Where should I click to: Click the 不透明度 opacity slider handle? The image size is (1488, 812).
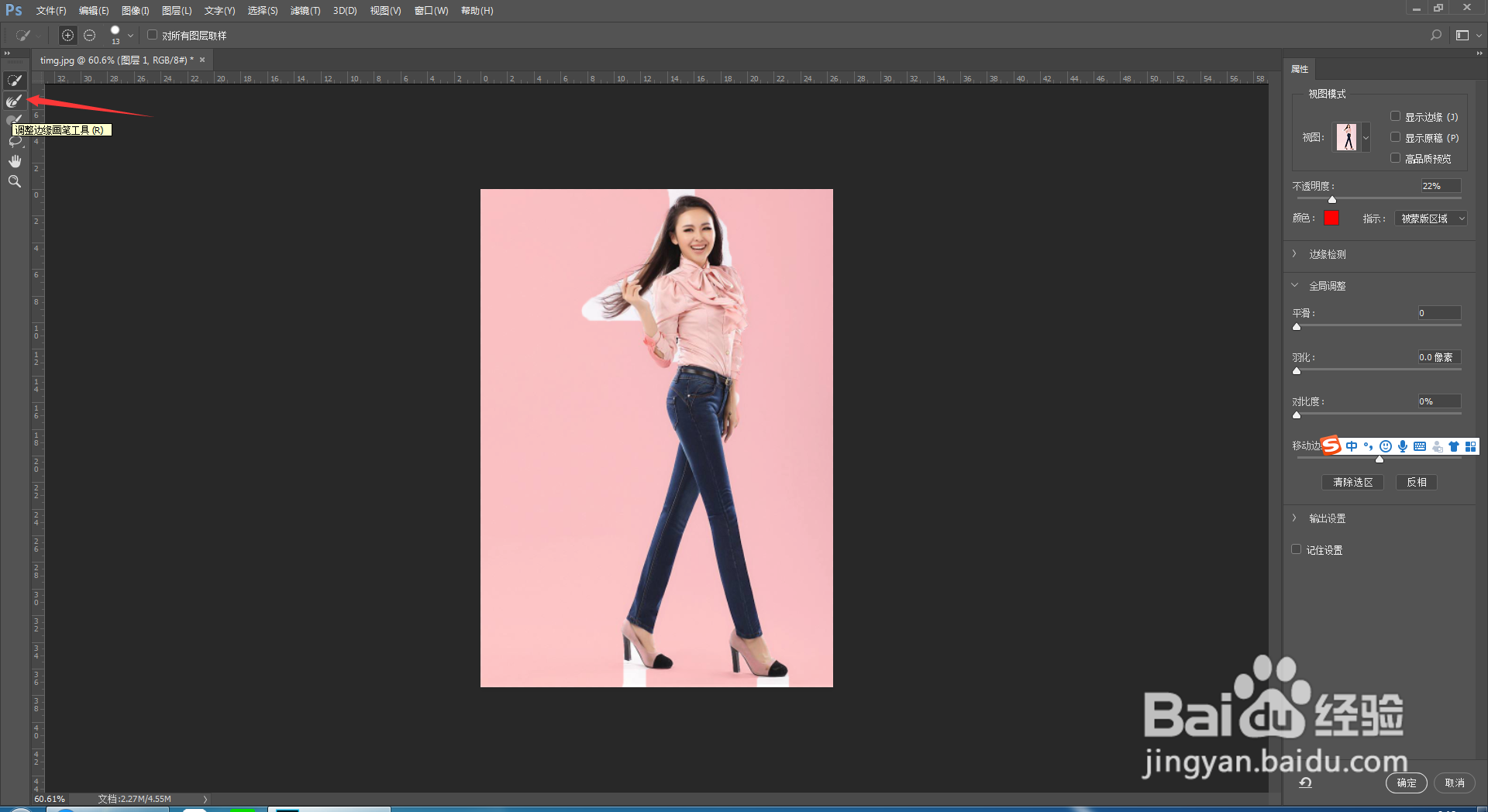(1332, 199)
